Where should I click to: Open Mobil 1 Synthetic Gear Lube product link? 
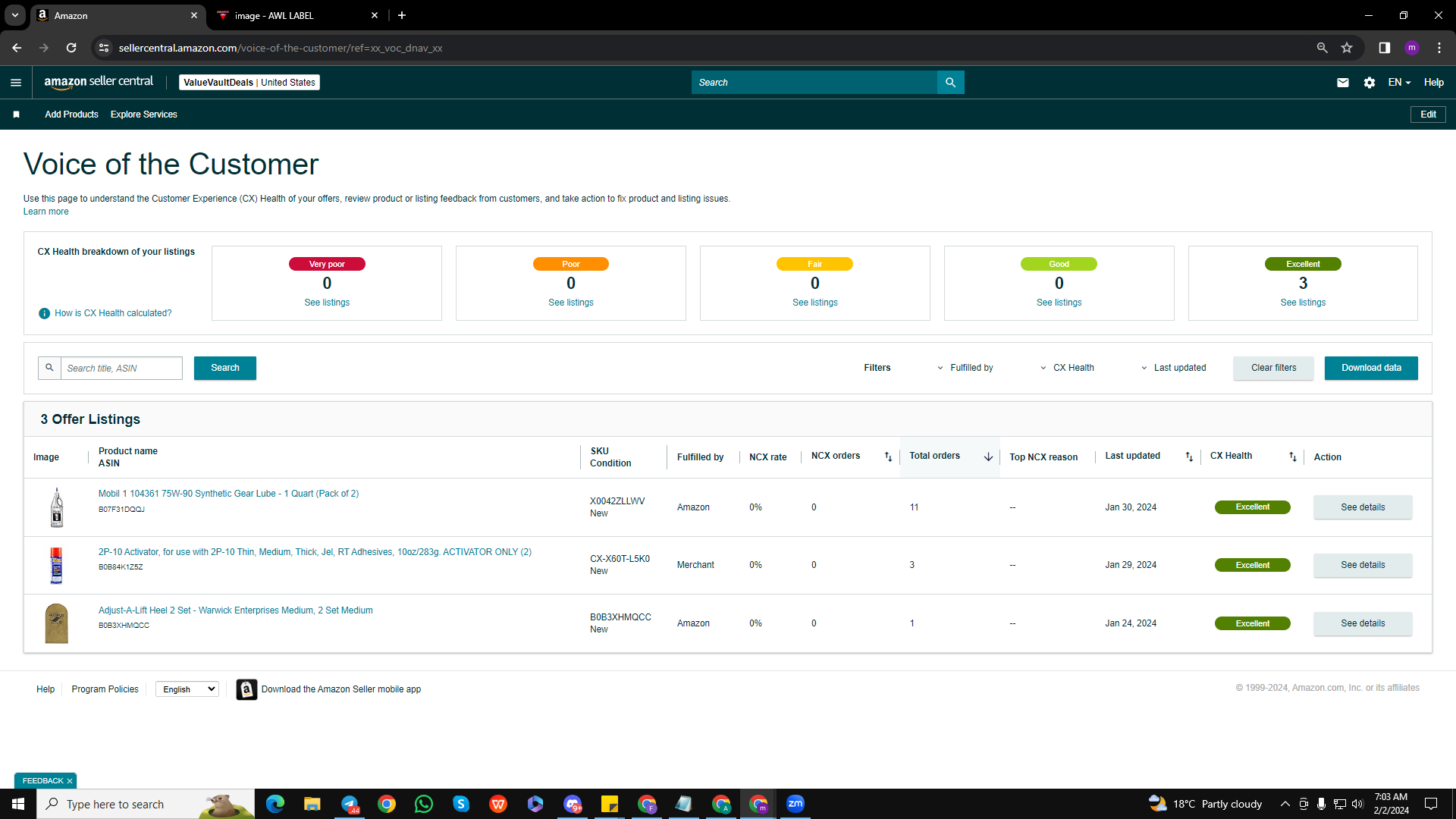pos(228,494)
